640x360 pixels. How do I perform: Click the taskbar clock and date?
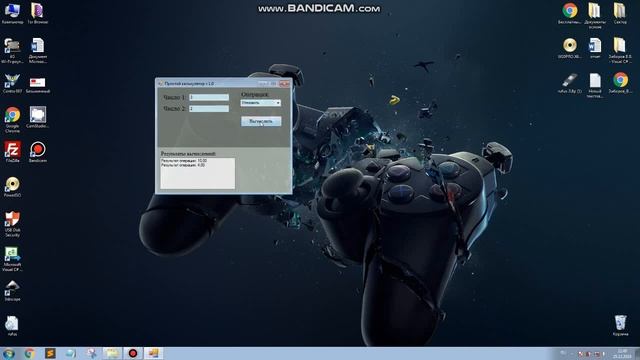[622, 353]
